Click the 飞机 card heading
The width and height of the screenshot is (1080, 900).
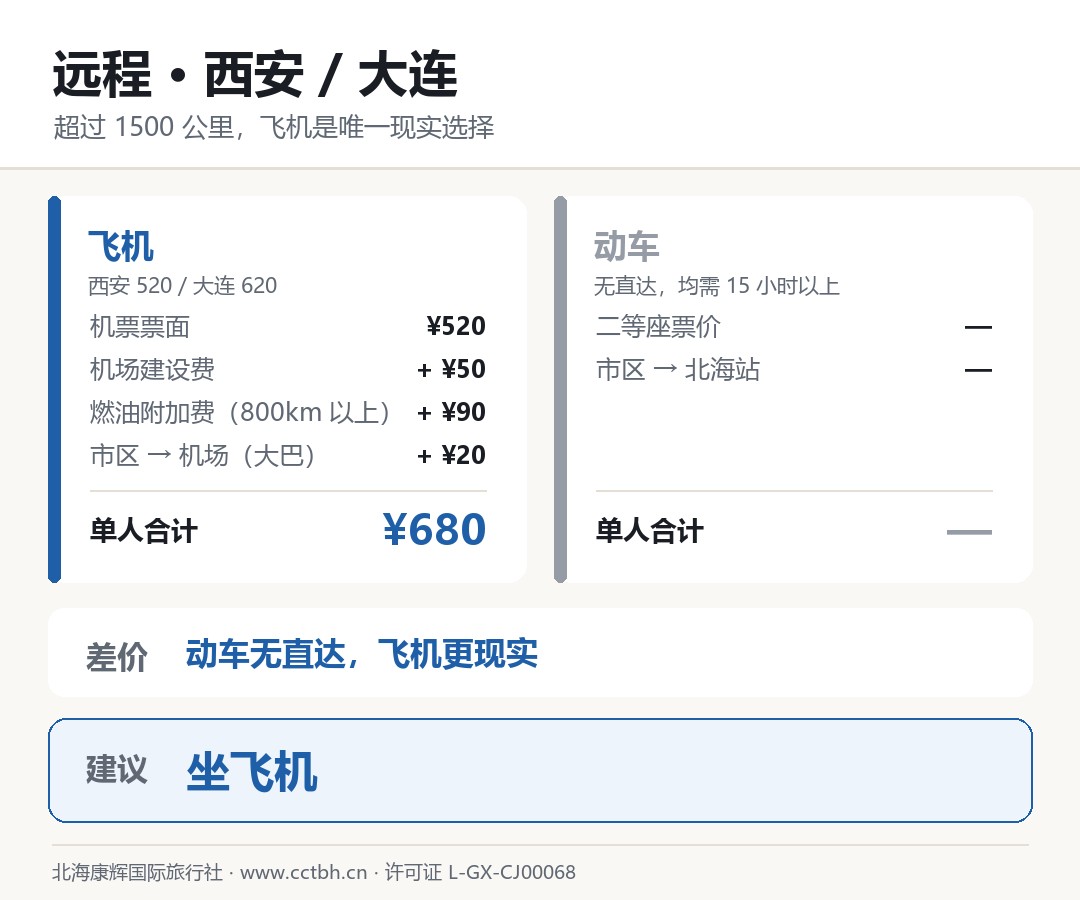(121, 247)
